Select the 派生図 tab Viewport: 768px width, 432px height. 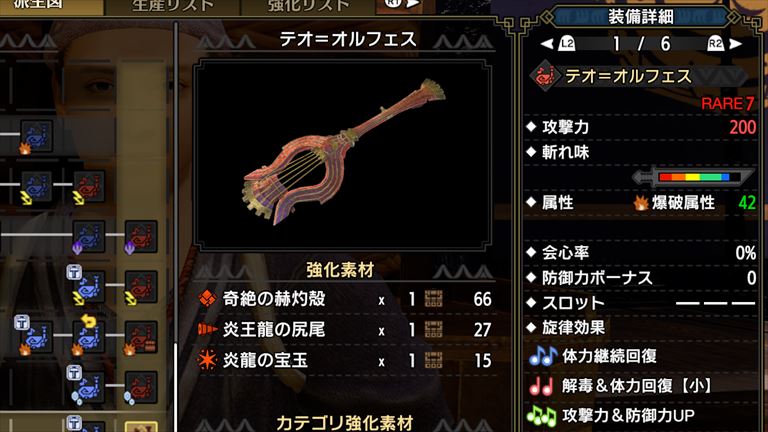click(x=39, y=6)
